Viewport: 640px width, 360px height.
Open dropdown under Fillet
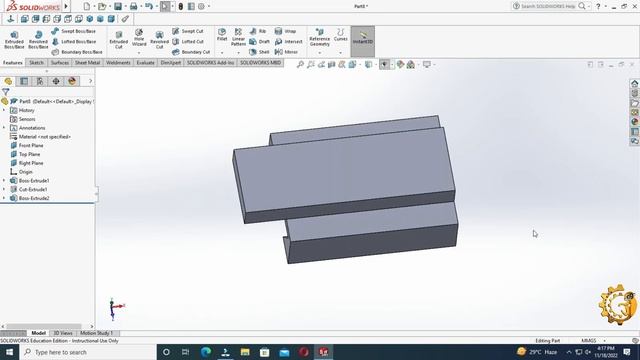pyautogui.click(x=222, y=53)
